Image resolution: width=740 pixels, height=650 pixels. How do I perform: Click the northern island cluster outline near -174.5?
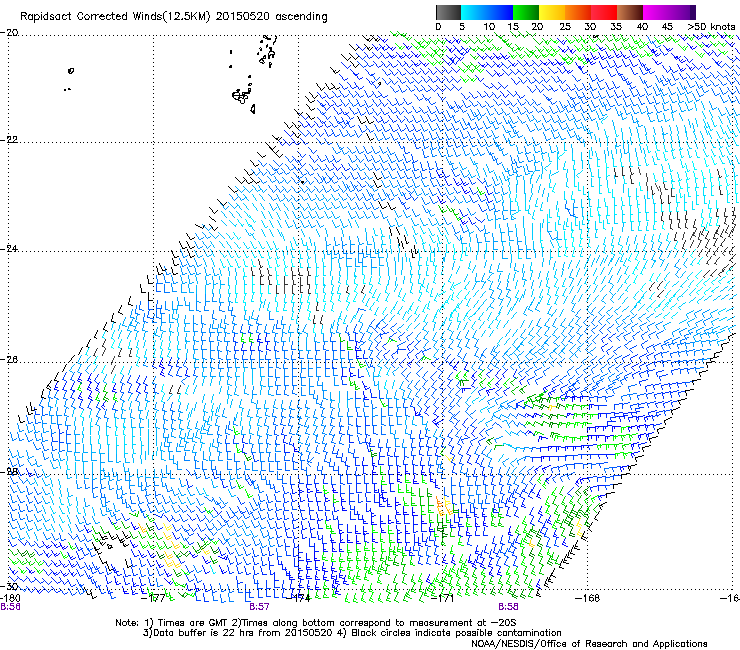click(x=267, y=50)
